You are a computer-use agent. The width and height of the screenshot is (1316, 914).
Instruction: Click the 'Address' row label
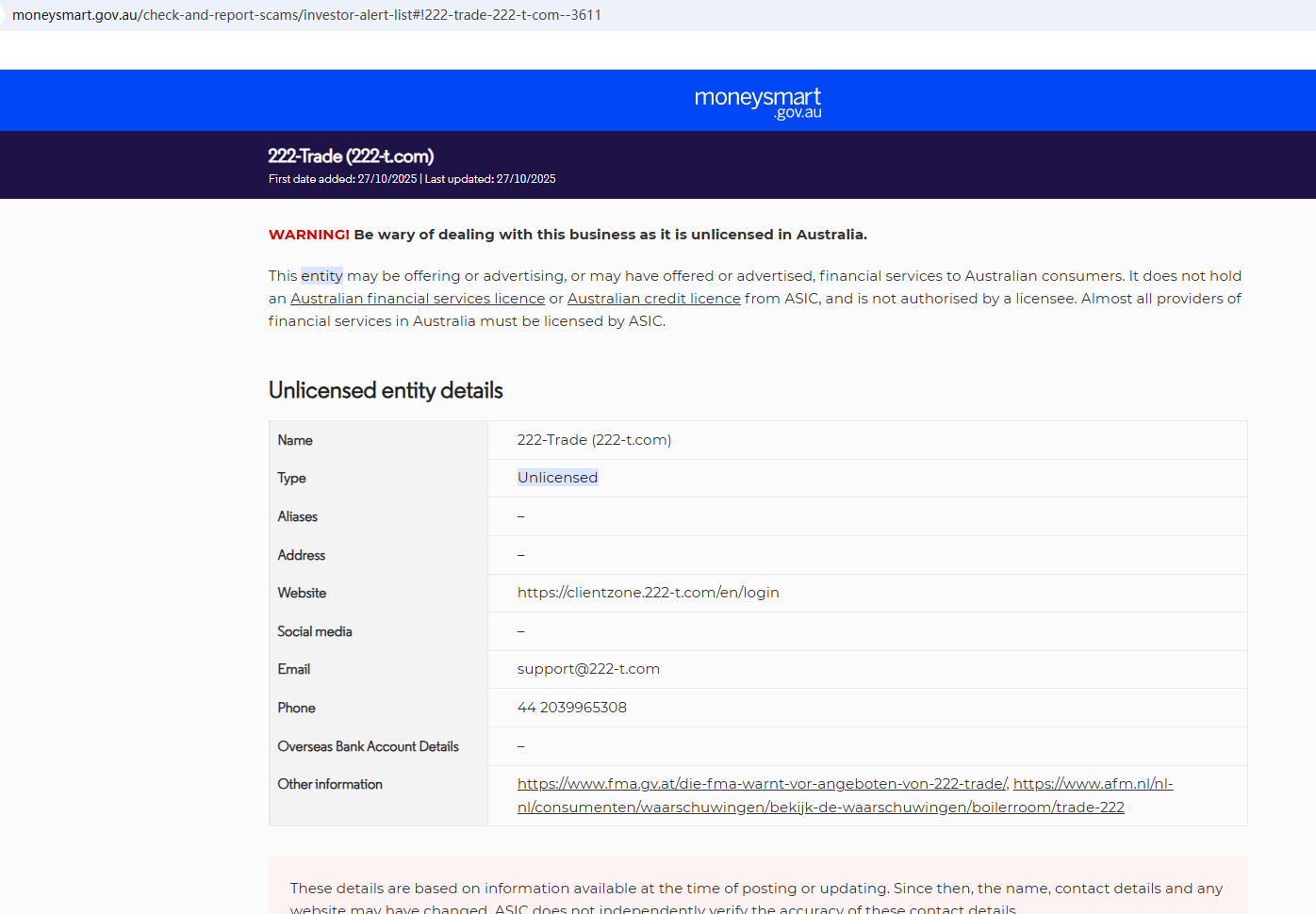coord(301,555)
